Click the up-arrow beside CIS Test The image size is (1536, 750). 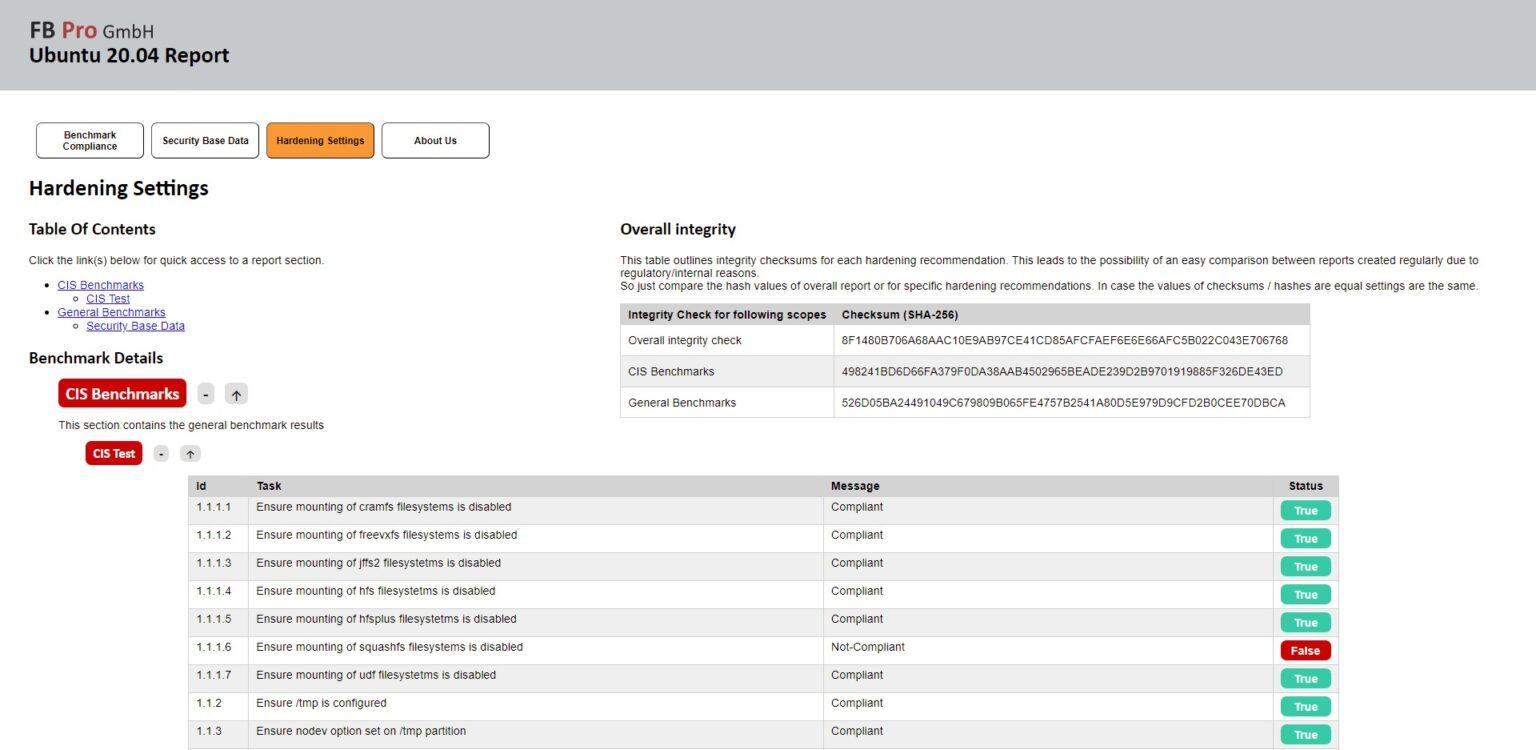(x=189, y=453)
